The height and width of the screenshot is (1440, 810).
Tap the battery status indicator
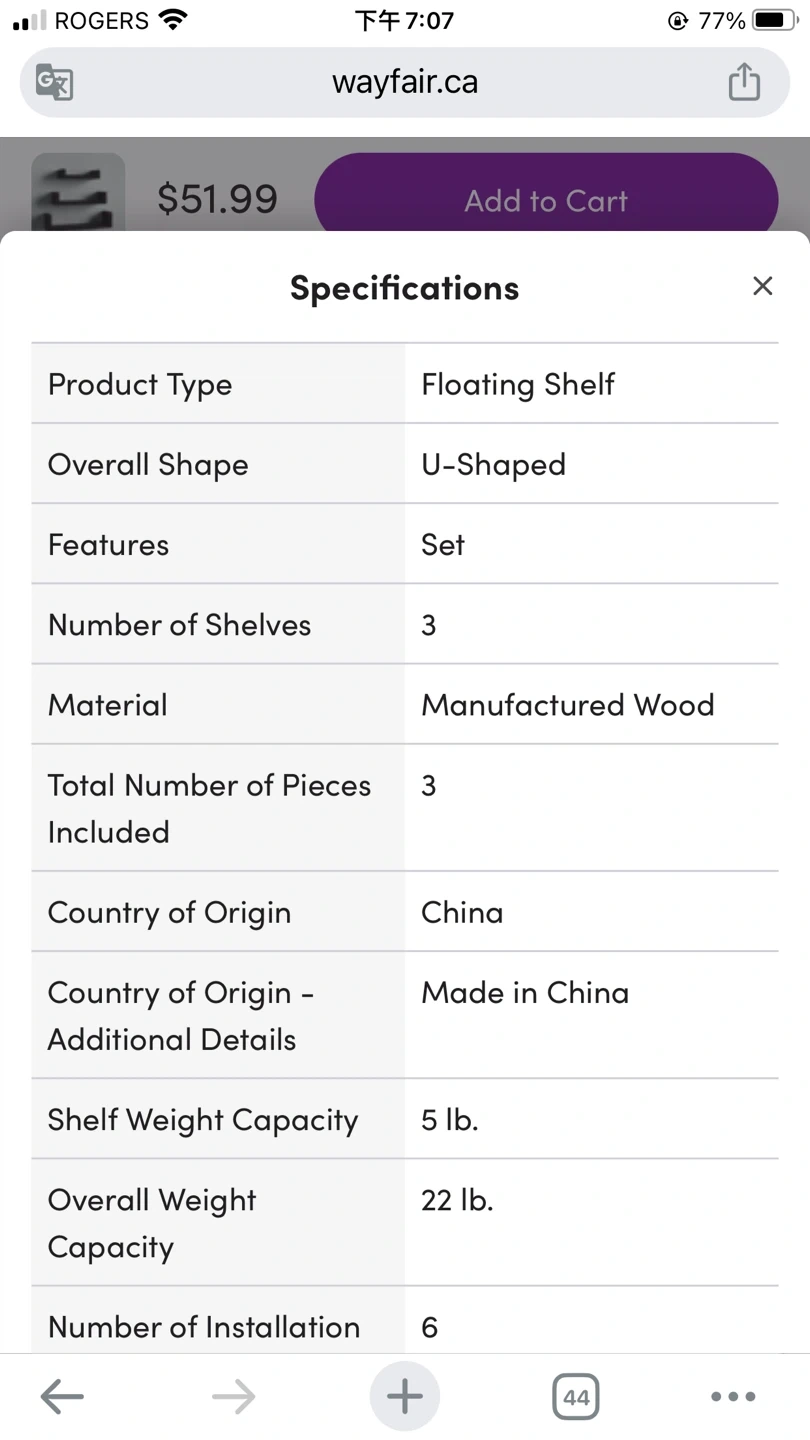click(774, 20)
